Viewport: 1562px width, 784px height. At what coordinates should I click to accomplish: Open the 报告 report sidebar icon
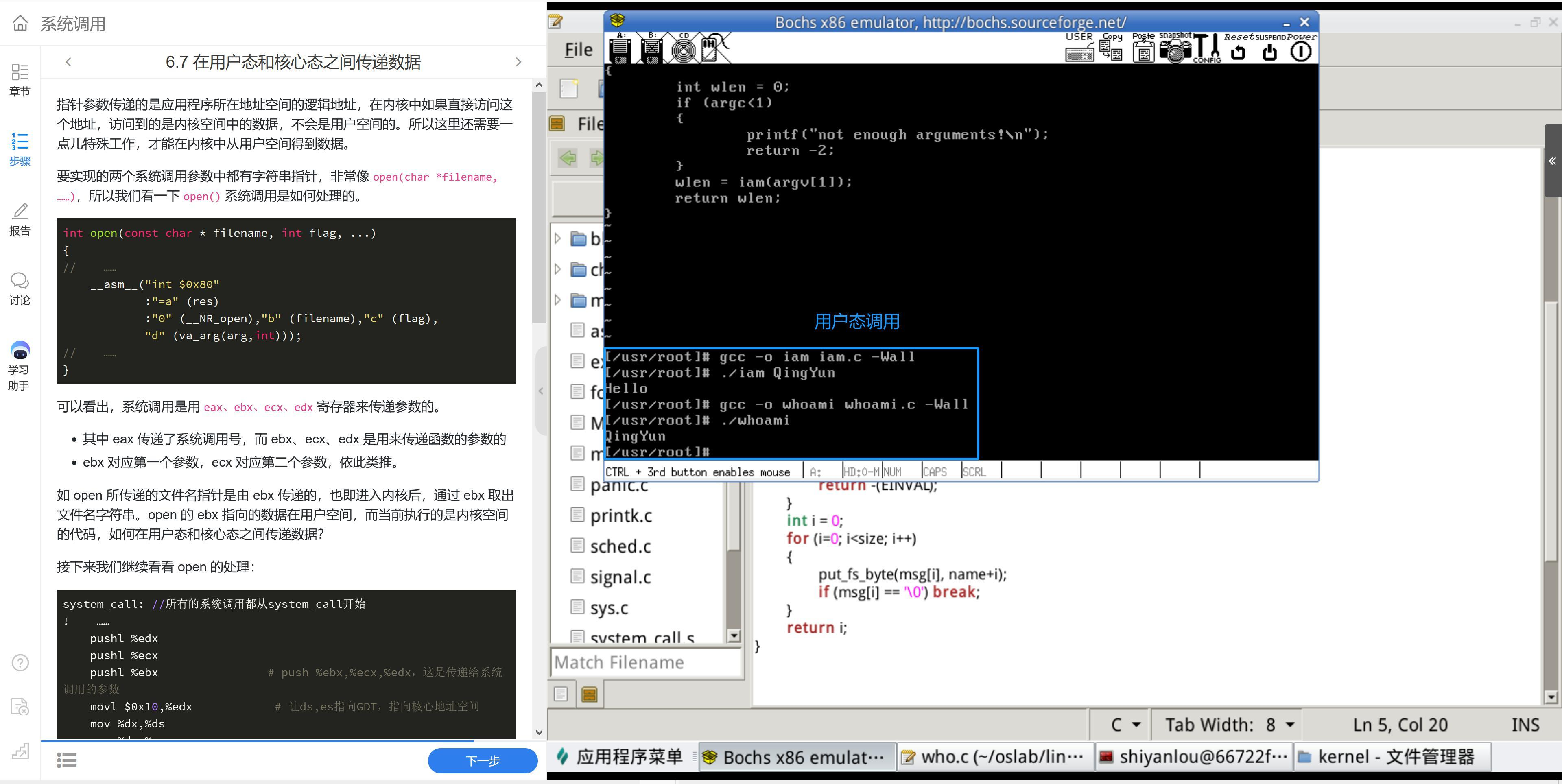tap(20, 219)
